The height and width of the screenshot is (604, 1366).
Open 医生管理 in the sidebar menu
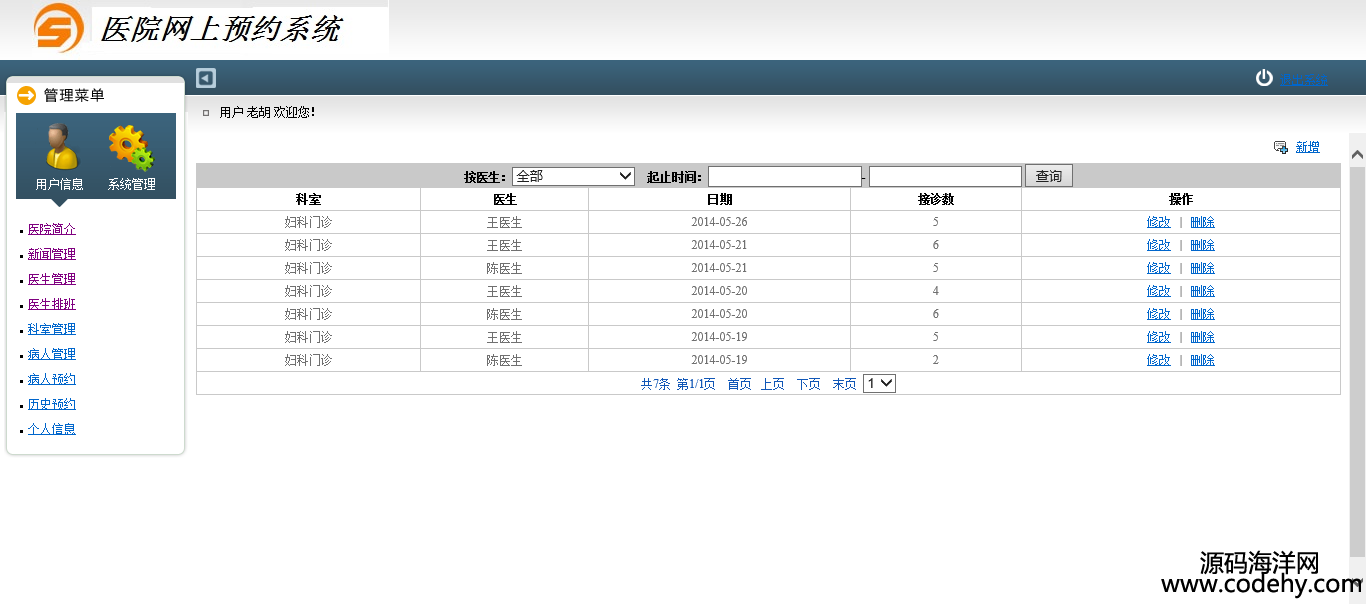pyautogui.click(x=52, y=279)
